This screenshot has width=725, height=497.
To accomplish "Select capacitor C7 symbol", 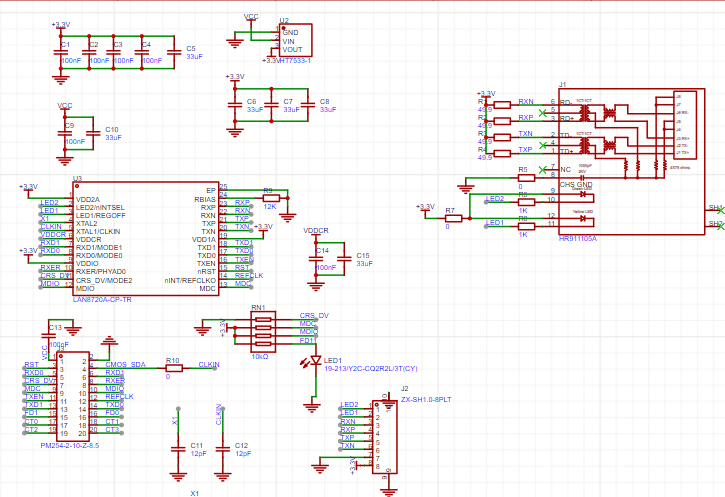I will [x=271, y=105].
